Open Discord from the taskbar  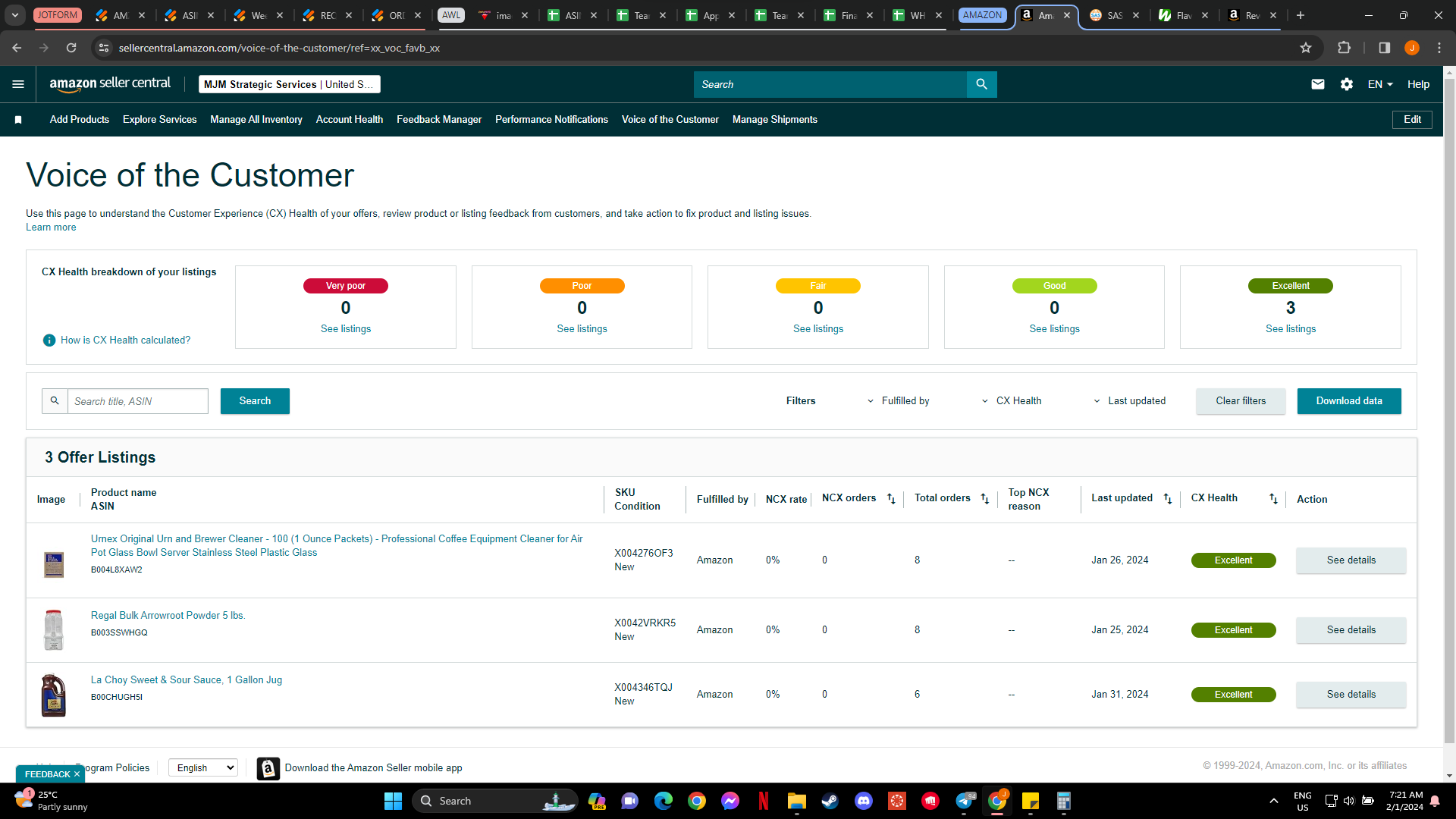pyautogui.click(x=863, y=801)
